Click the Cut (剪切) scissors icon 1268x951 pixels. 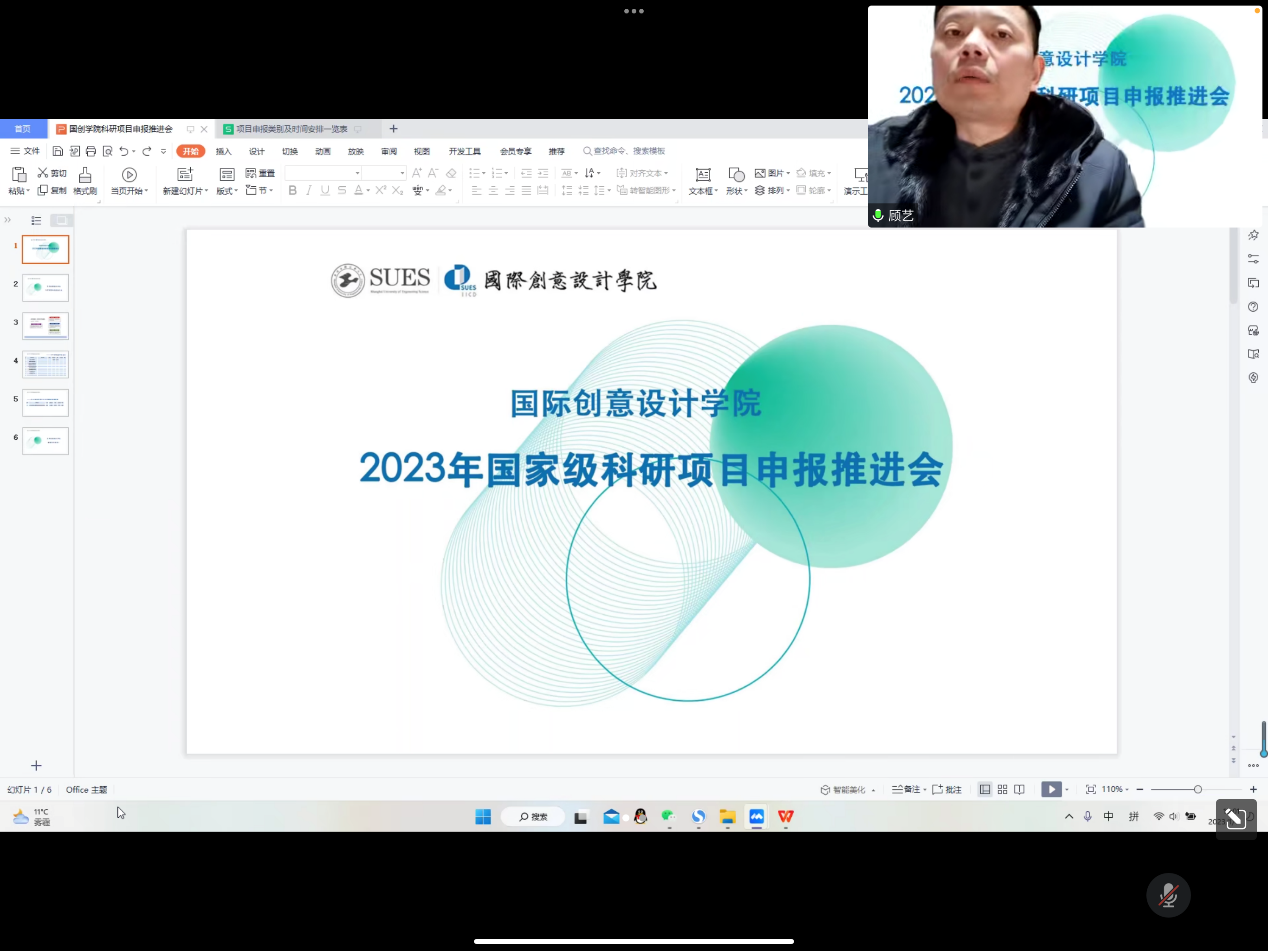[43, 173]
